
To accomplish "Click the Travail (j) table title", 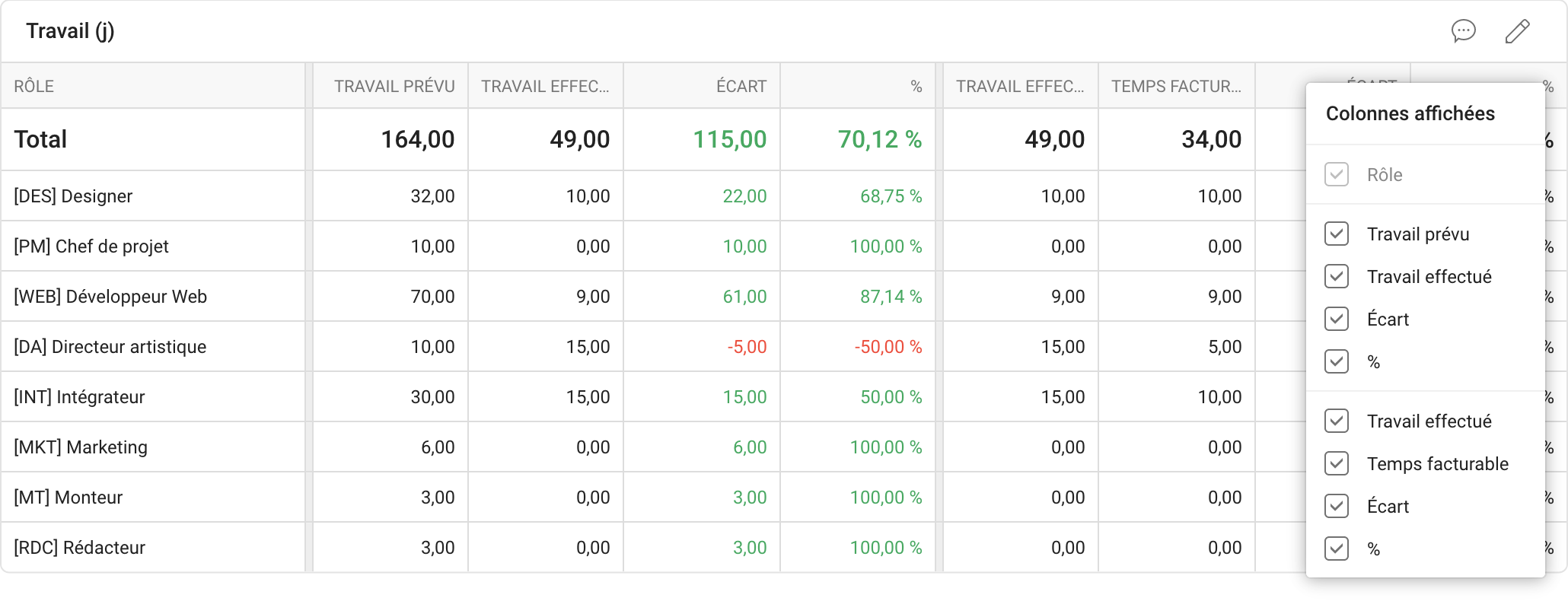I will pyautogui.click(x=70, y=31).
